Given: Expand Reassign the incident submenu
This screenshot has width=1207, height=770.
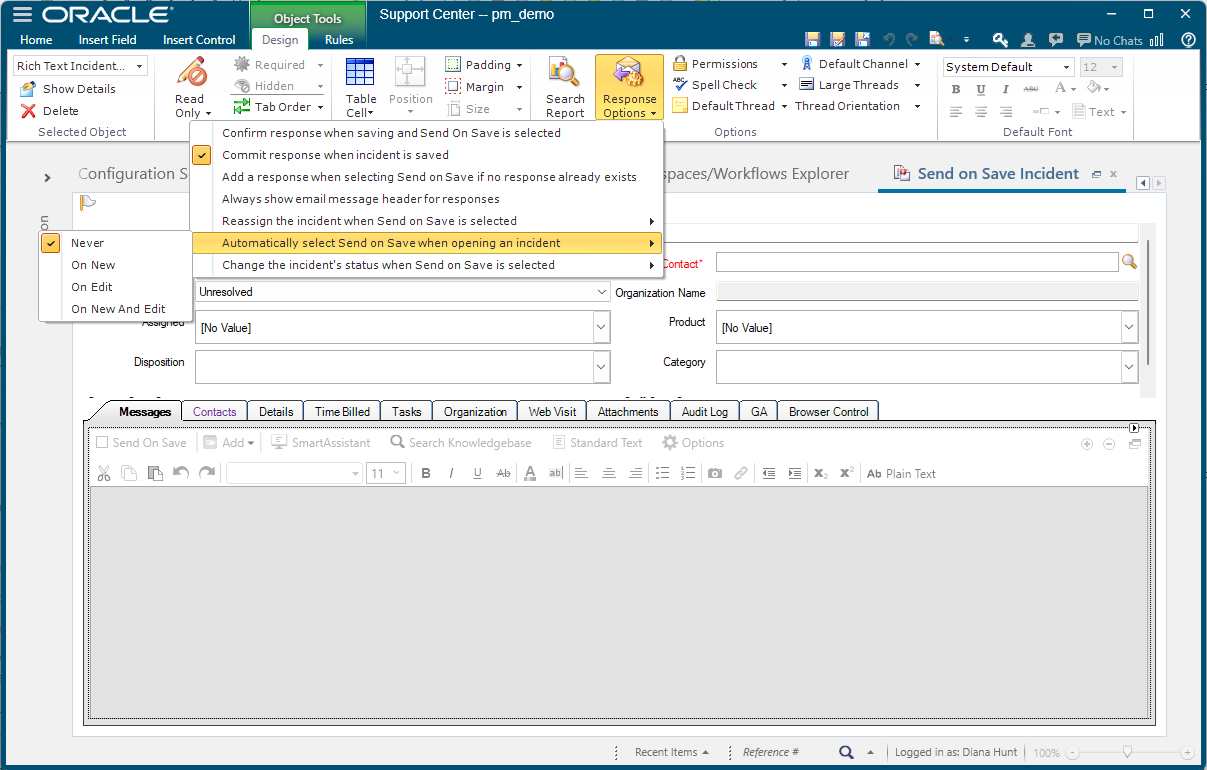Looking at the screenshot, I should point(427,221).
